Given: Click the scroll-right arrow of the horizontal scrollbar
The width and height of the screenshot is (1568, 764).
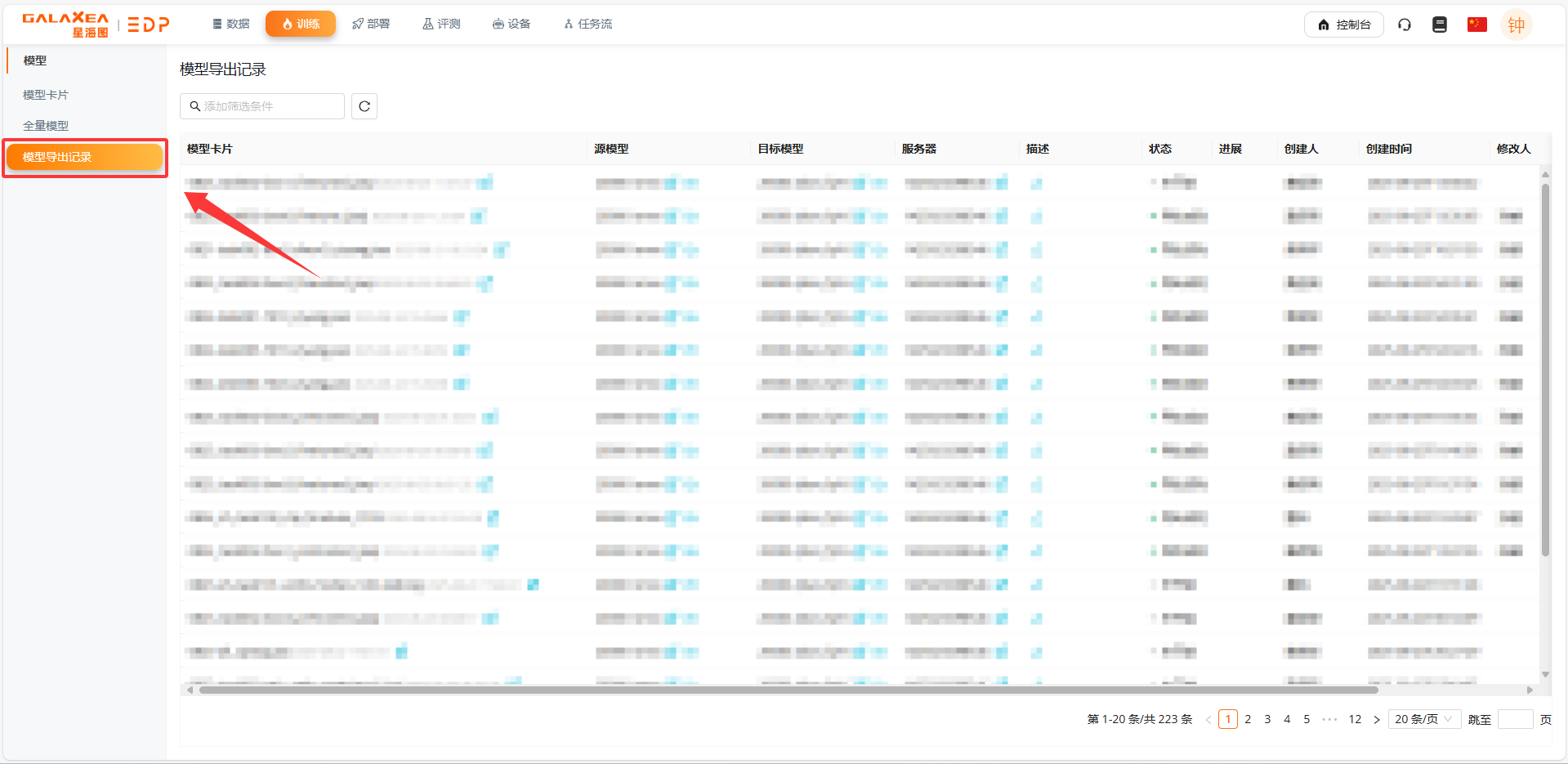Looking at the screenshot, I should (x=1530, y=690).
